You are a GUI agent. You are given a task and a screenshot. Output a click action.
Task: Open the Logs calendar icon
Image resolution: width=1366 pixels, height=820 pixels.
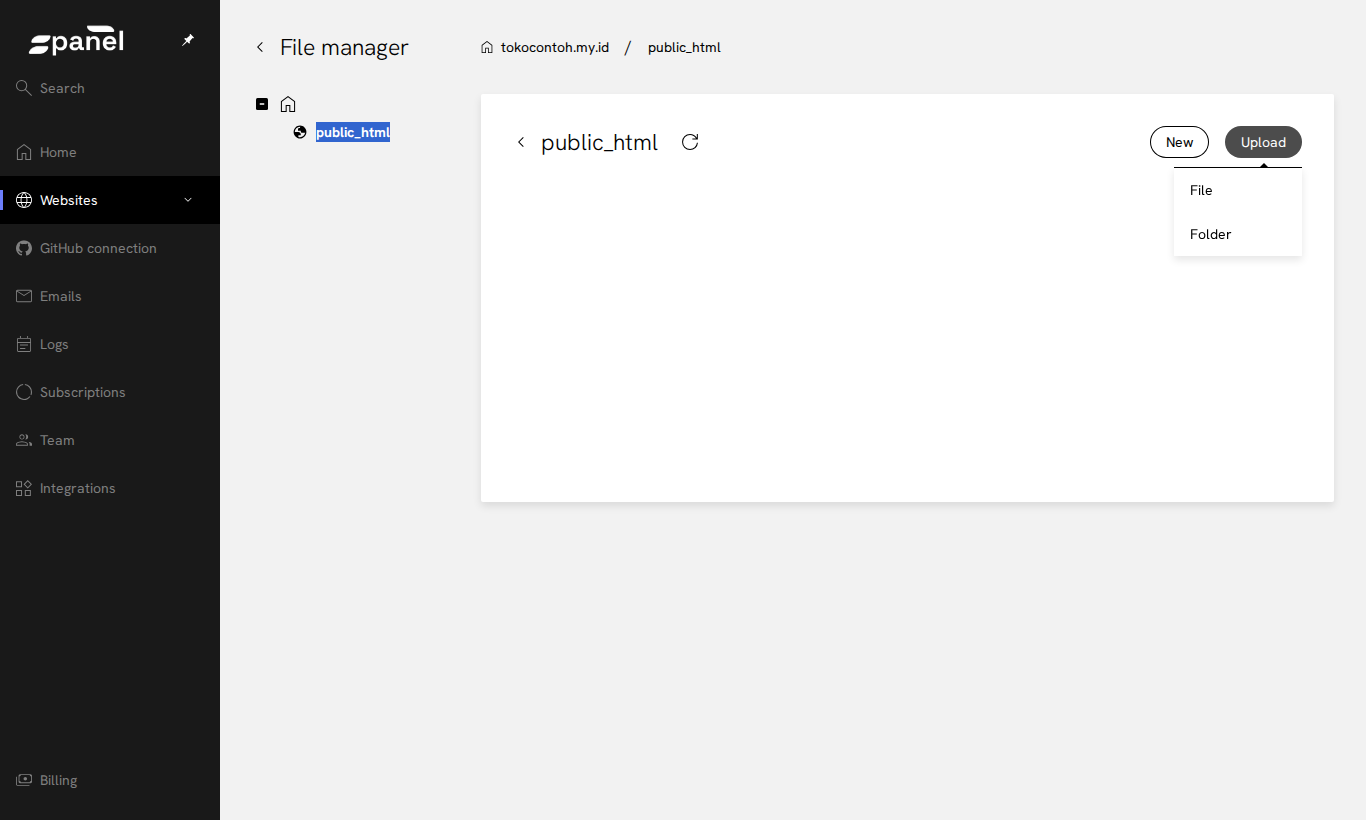[24, 344]
